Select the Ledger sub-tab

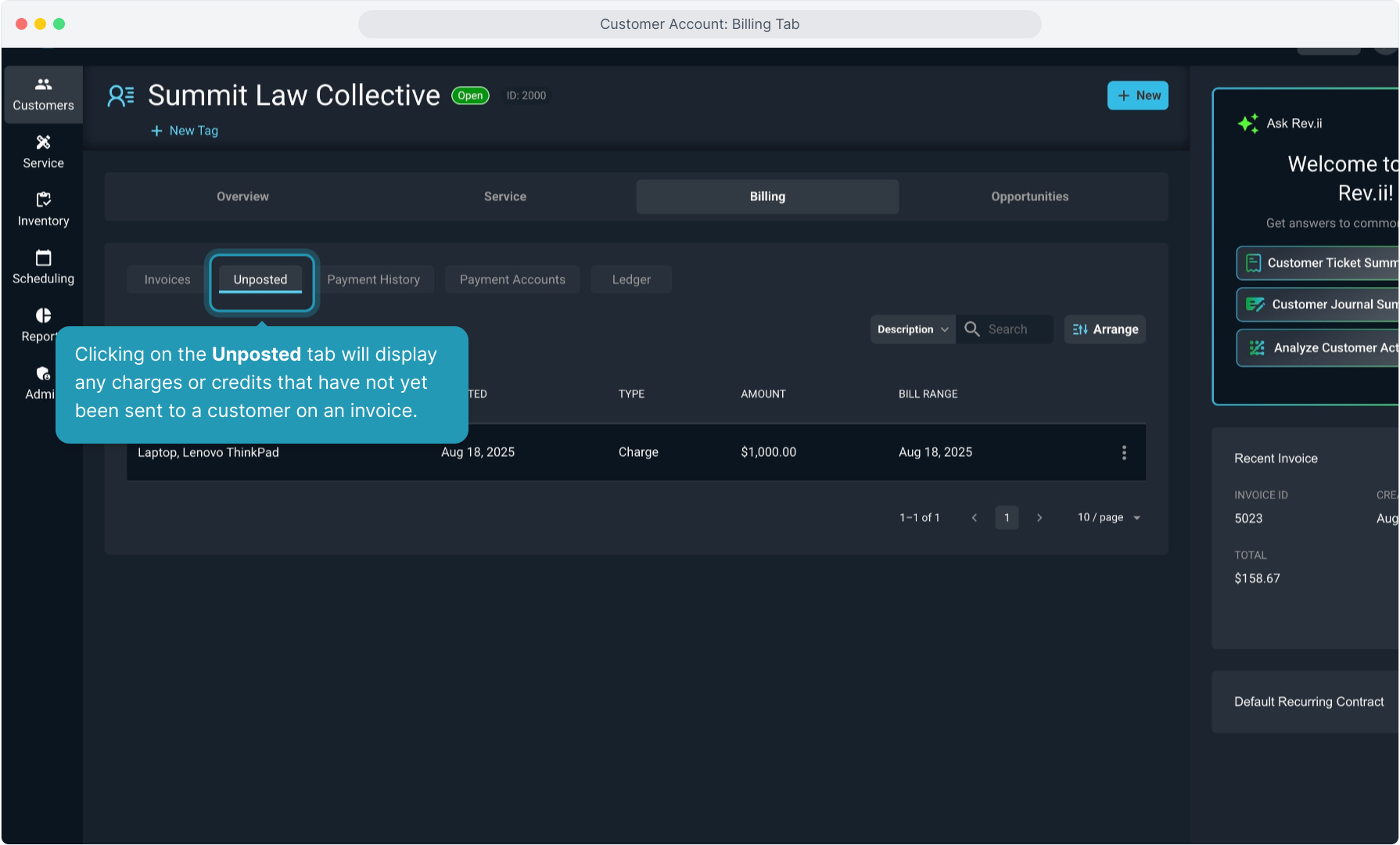[x=630, y=279]
